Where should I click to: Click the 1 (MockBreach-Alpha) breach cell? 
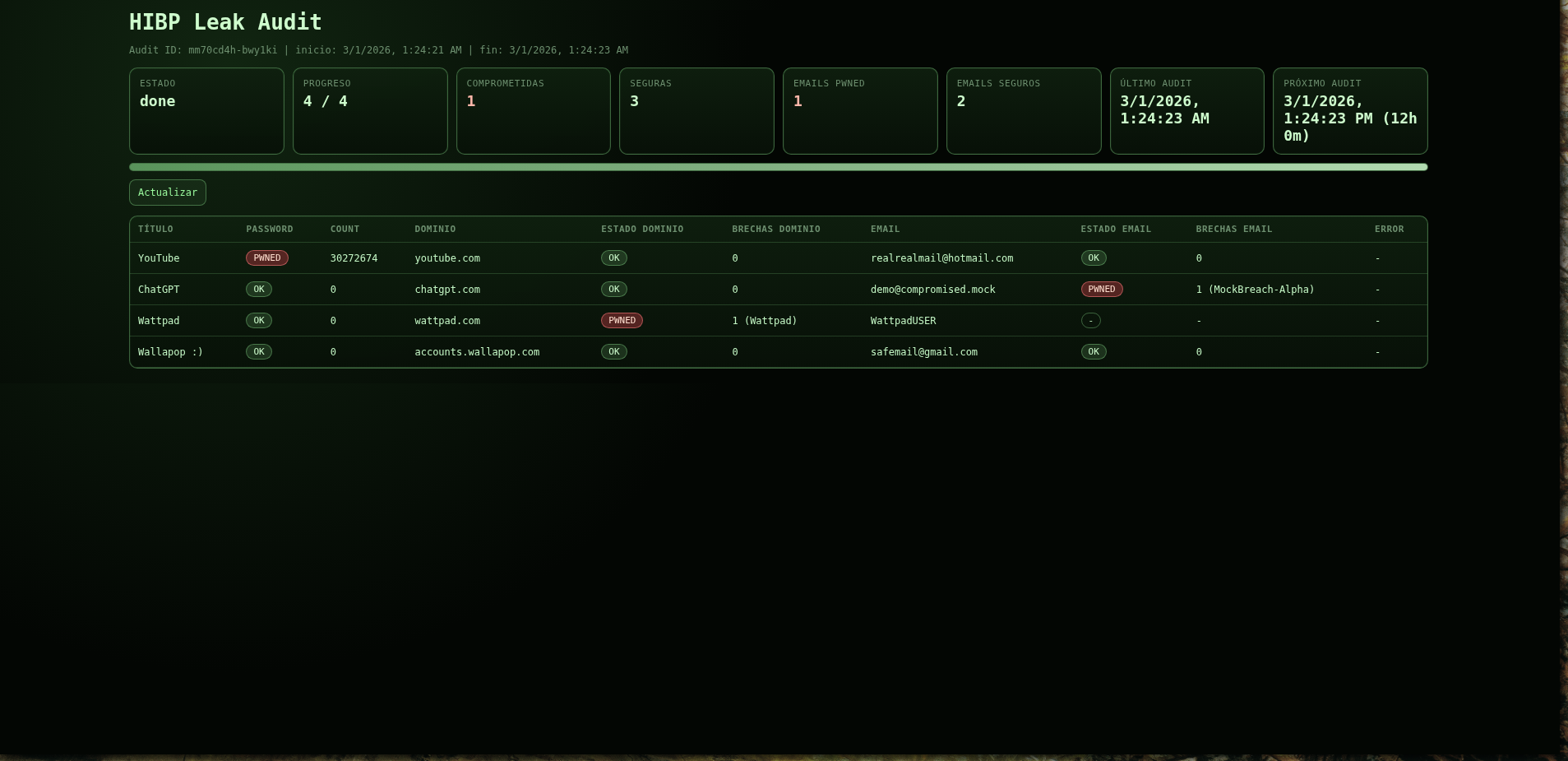tap(1256, 290)
